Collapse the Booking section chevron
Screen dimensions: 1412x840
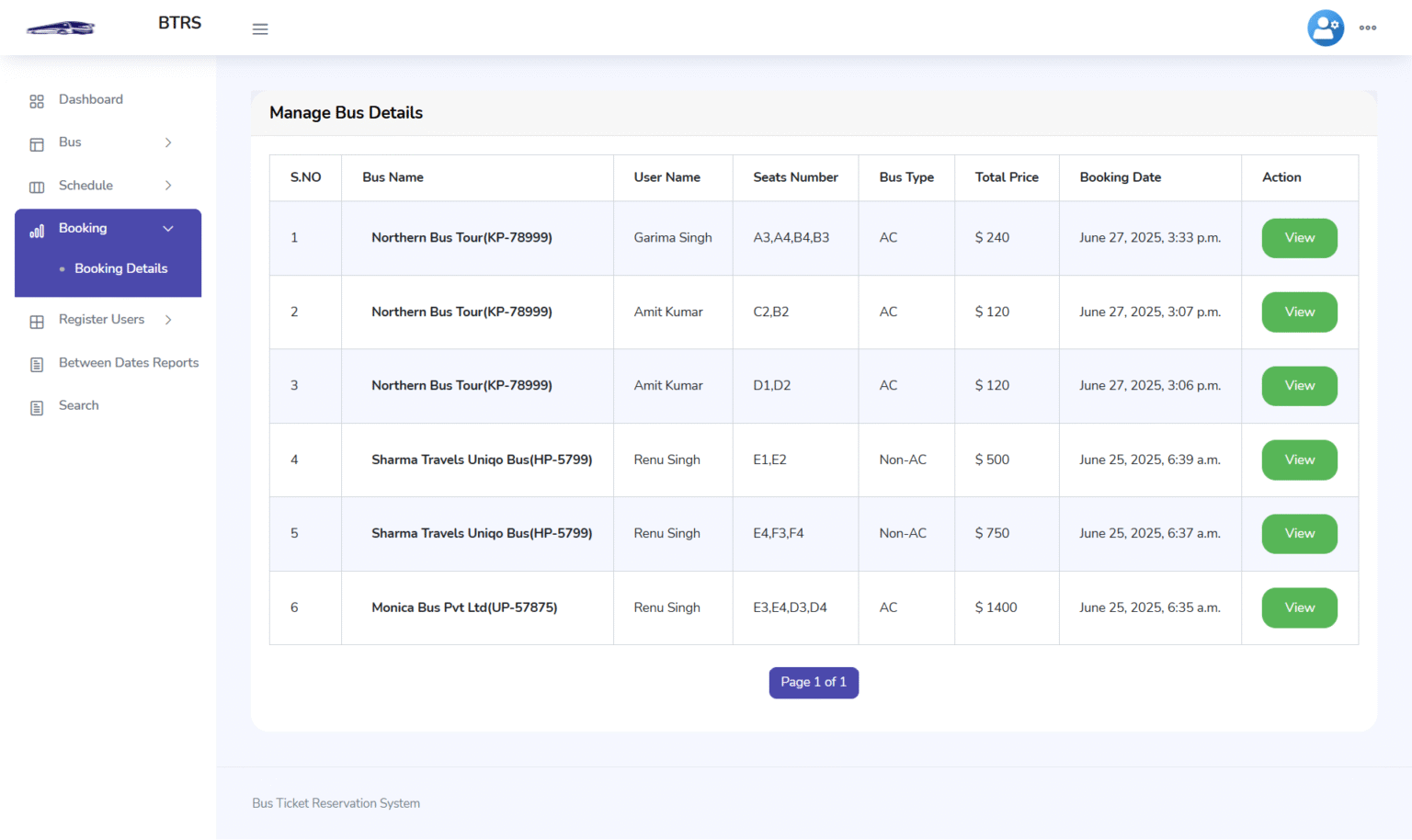click(168, 228)
